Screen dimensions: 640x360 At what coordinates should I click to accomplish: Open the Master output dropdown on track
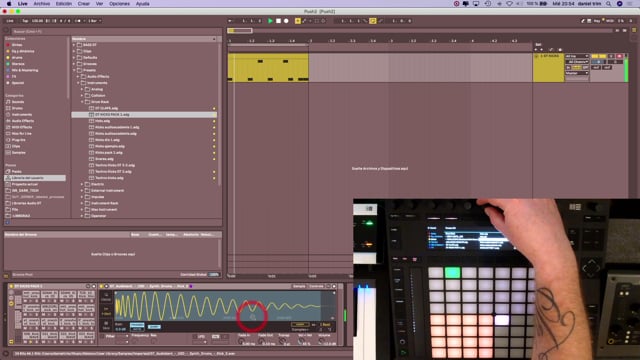577,73
